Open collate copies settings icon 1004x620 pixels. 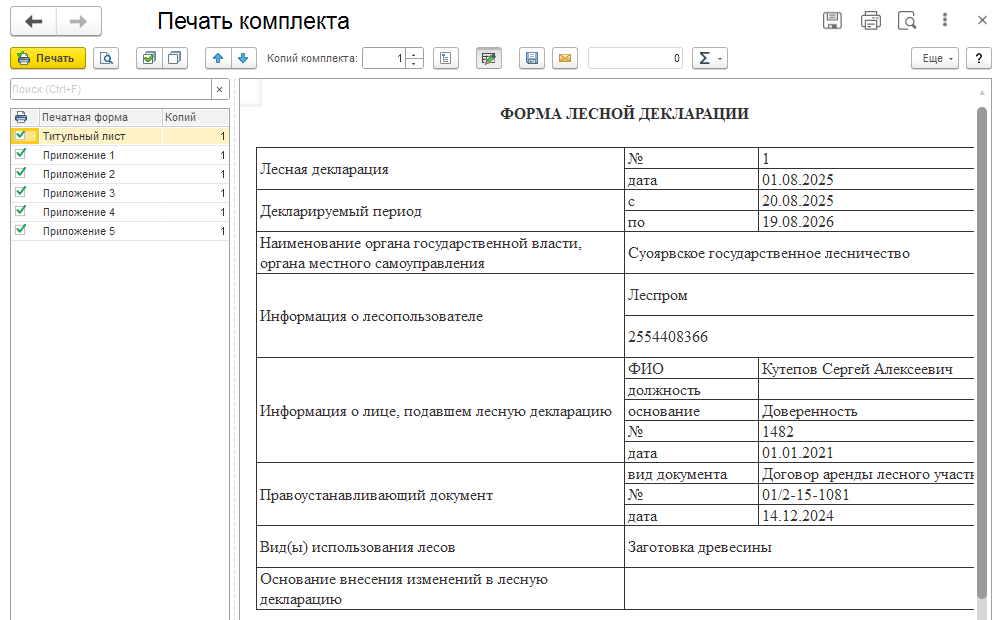pos(446,58)
